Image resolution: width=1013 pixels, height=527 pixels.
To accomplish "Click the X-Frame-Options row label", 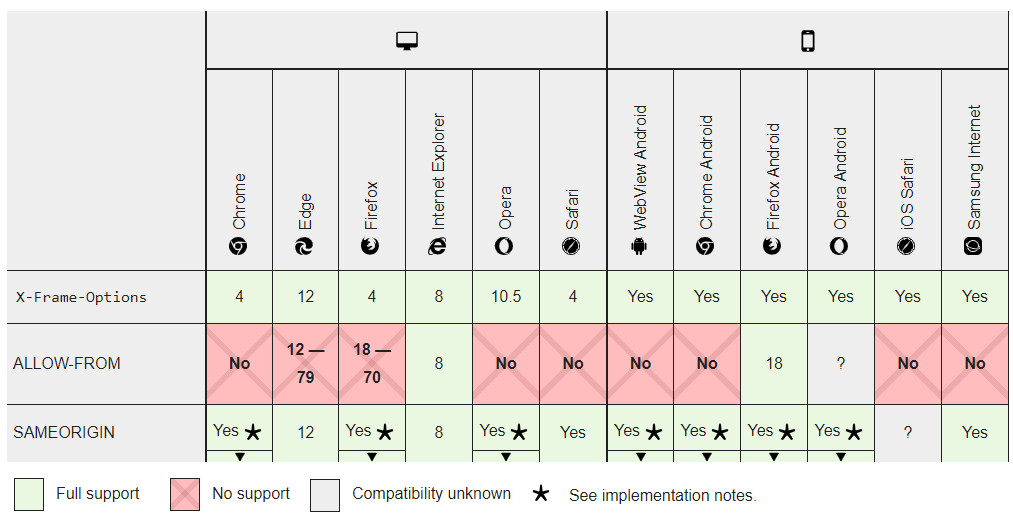I will point(80,297).
